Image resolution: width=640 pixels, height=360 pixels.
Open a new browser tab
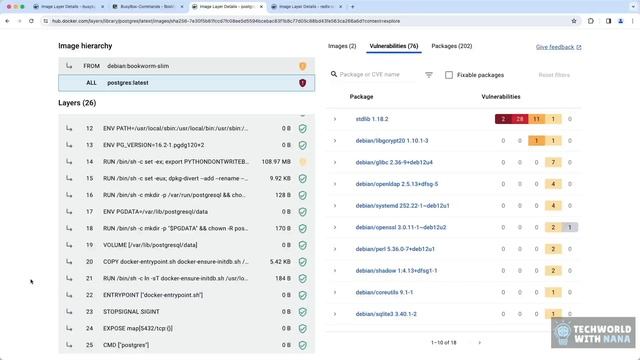pyautogui.click(x=353, y=7)
